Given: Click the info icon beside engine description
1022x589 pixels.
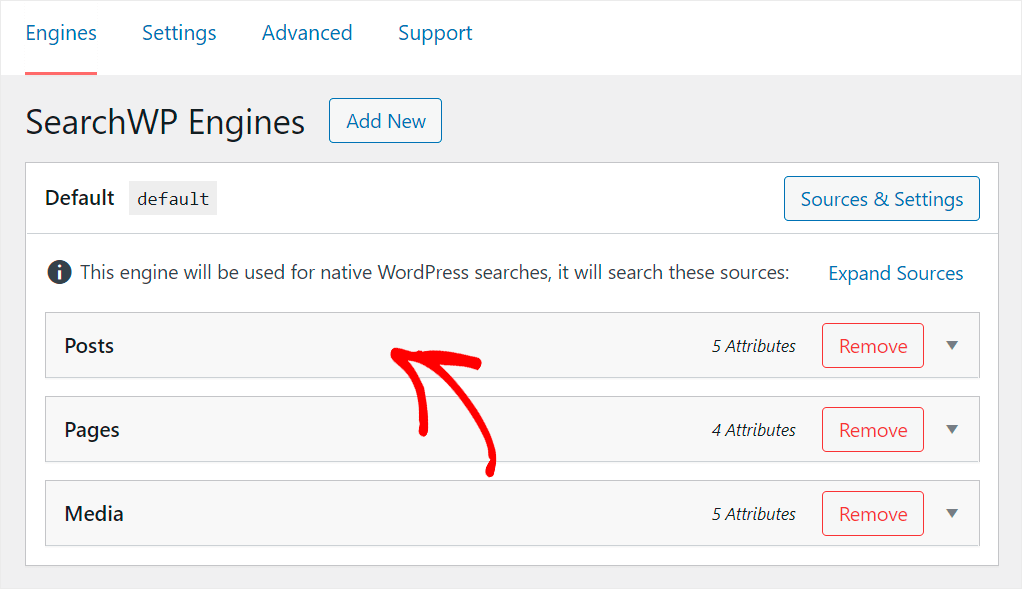Looking at the screenshot, I should pos(59,272).
